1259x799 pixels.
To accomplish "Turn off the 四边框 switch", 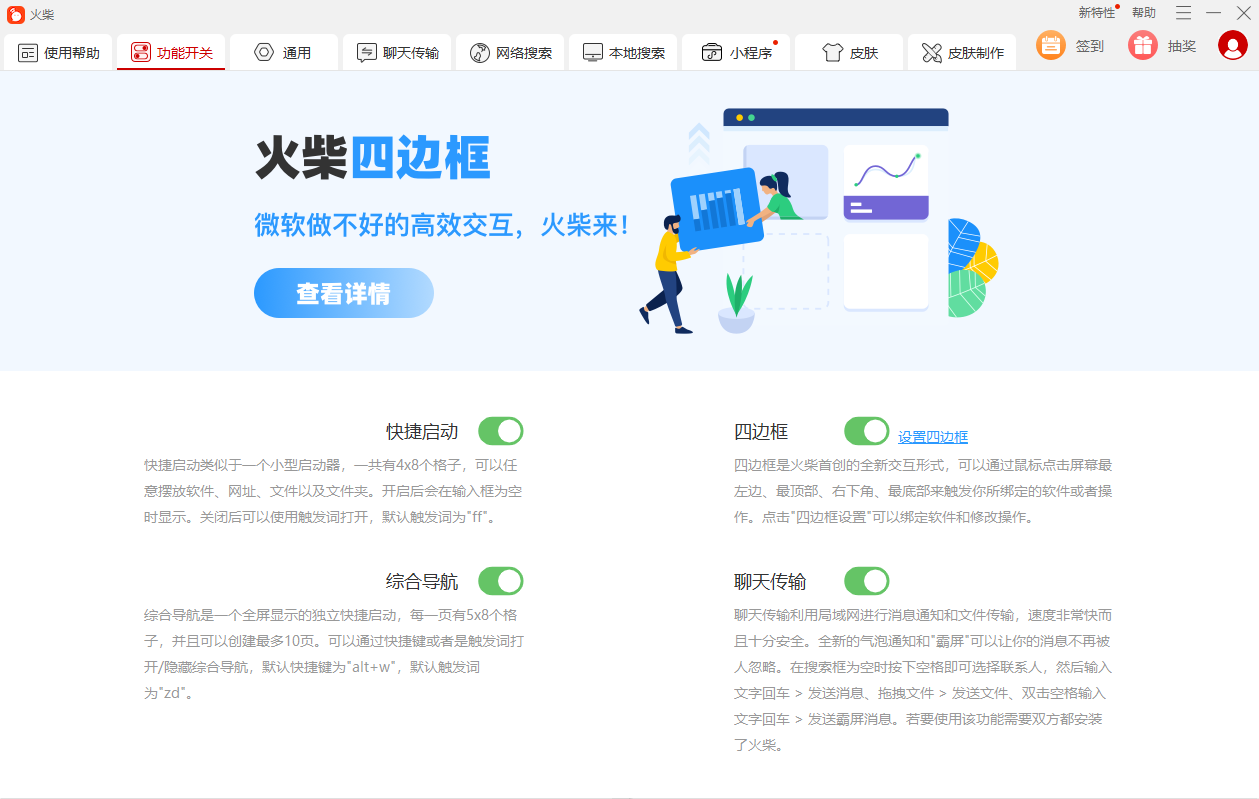I will (866, 430).
